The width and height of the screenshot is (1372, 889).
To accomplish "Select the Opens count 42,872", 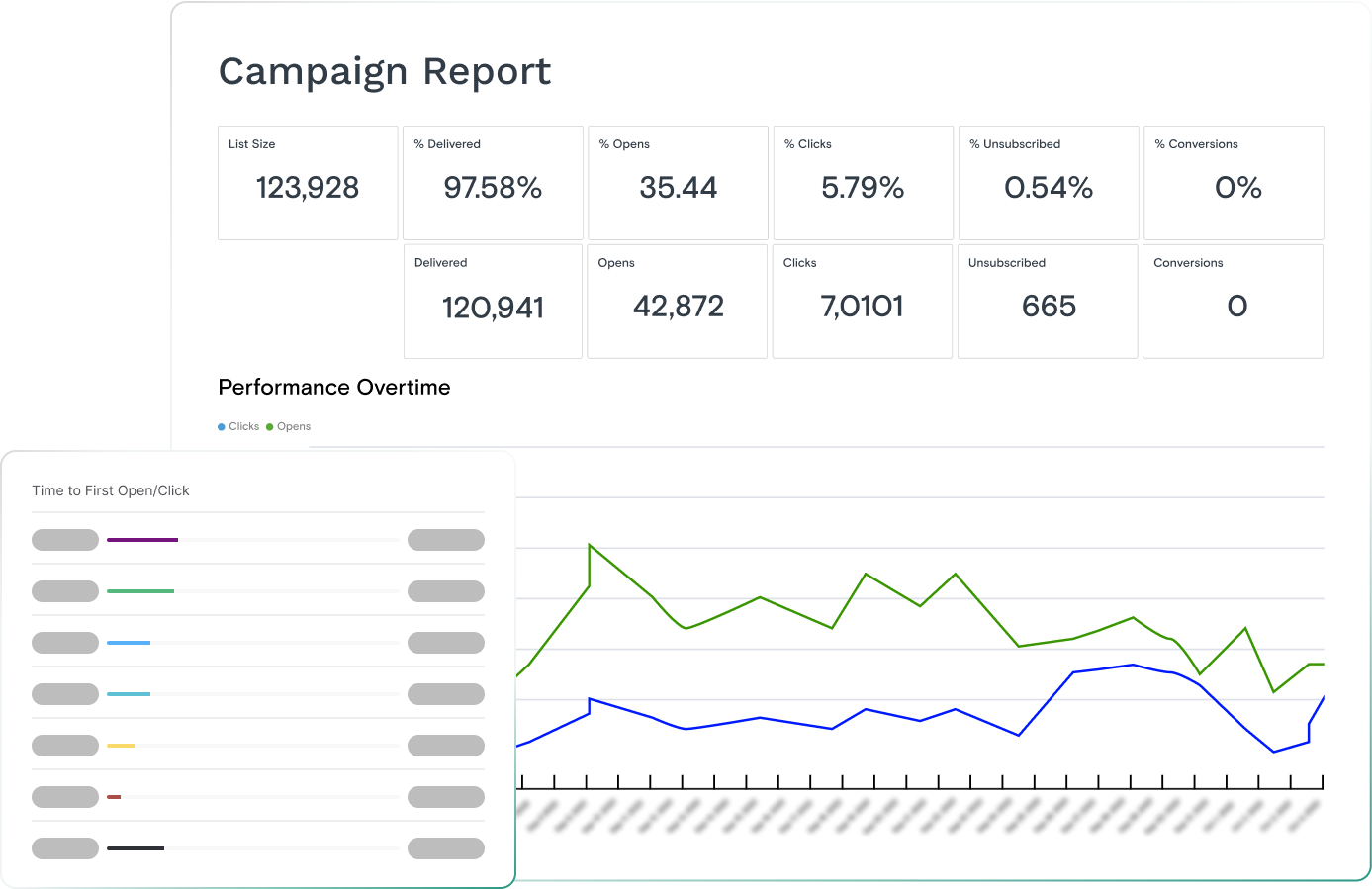I will pyautogui.click(x=679, y=307).
